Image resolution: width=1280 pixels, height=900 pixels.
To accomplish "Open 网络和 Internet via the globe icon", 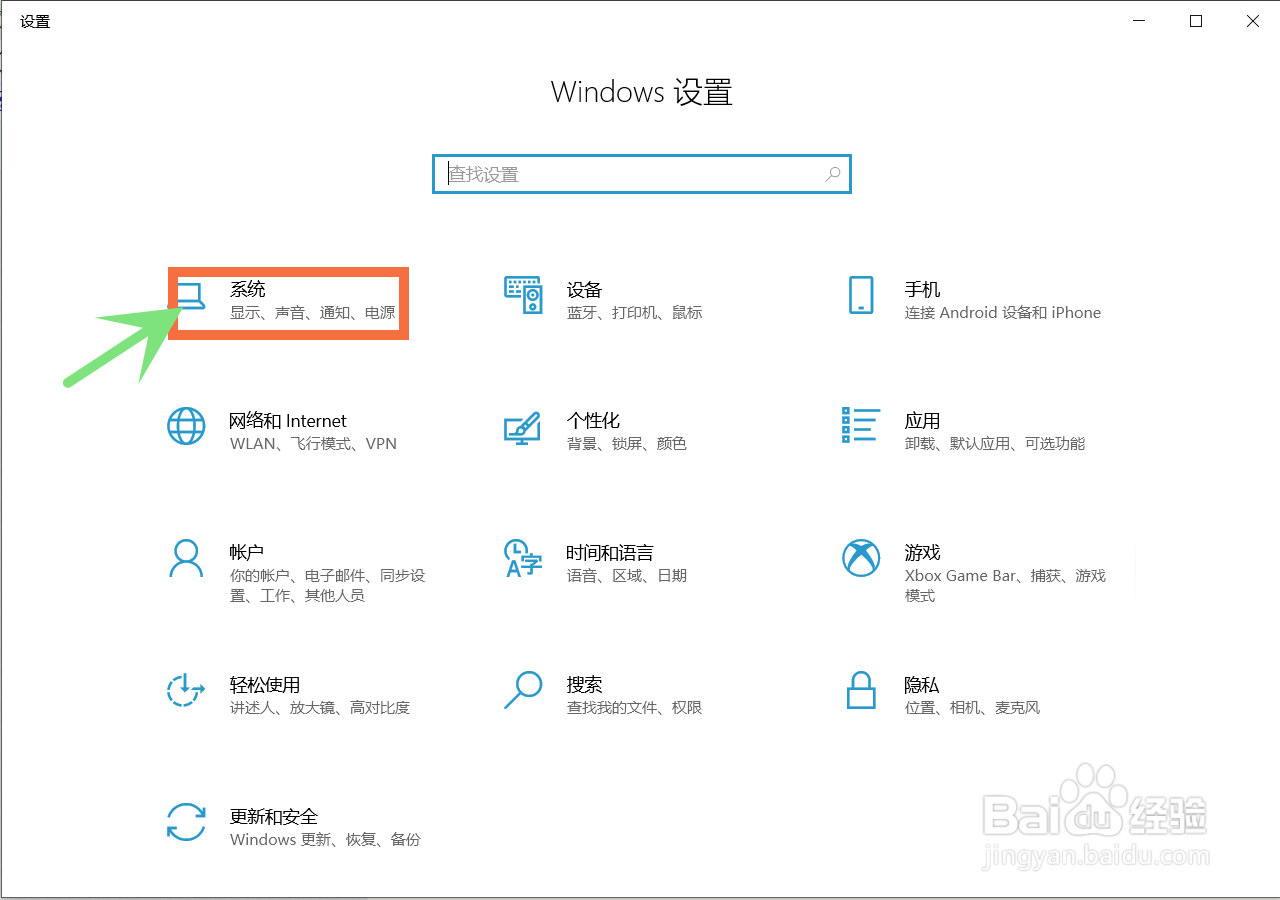I will pos(185,428).
